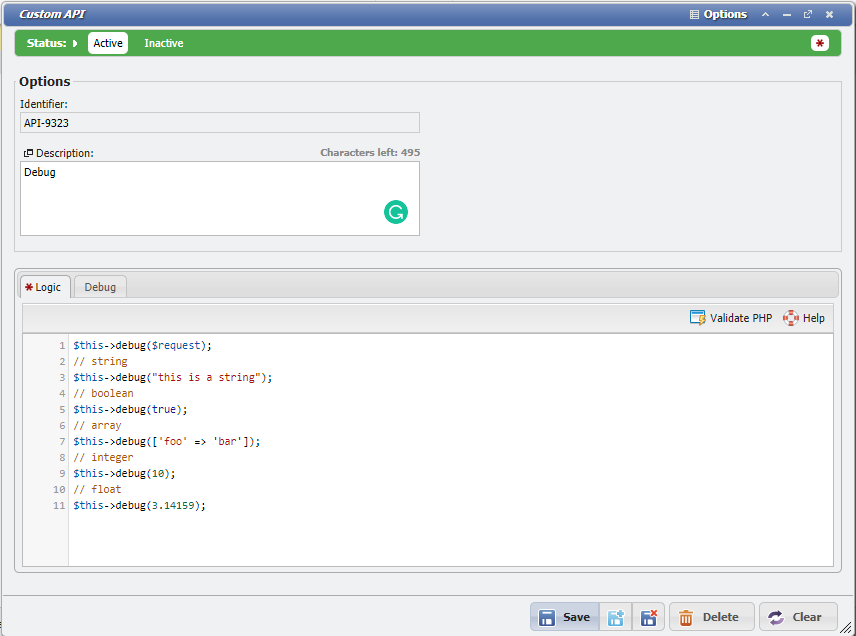Screen dimensions: 856x636
Task: Click the red asterisk badge in status bar
Action: pyautogui.click(x=820, y=43)
